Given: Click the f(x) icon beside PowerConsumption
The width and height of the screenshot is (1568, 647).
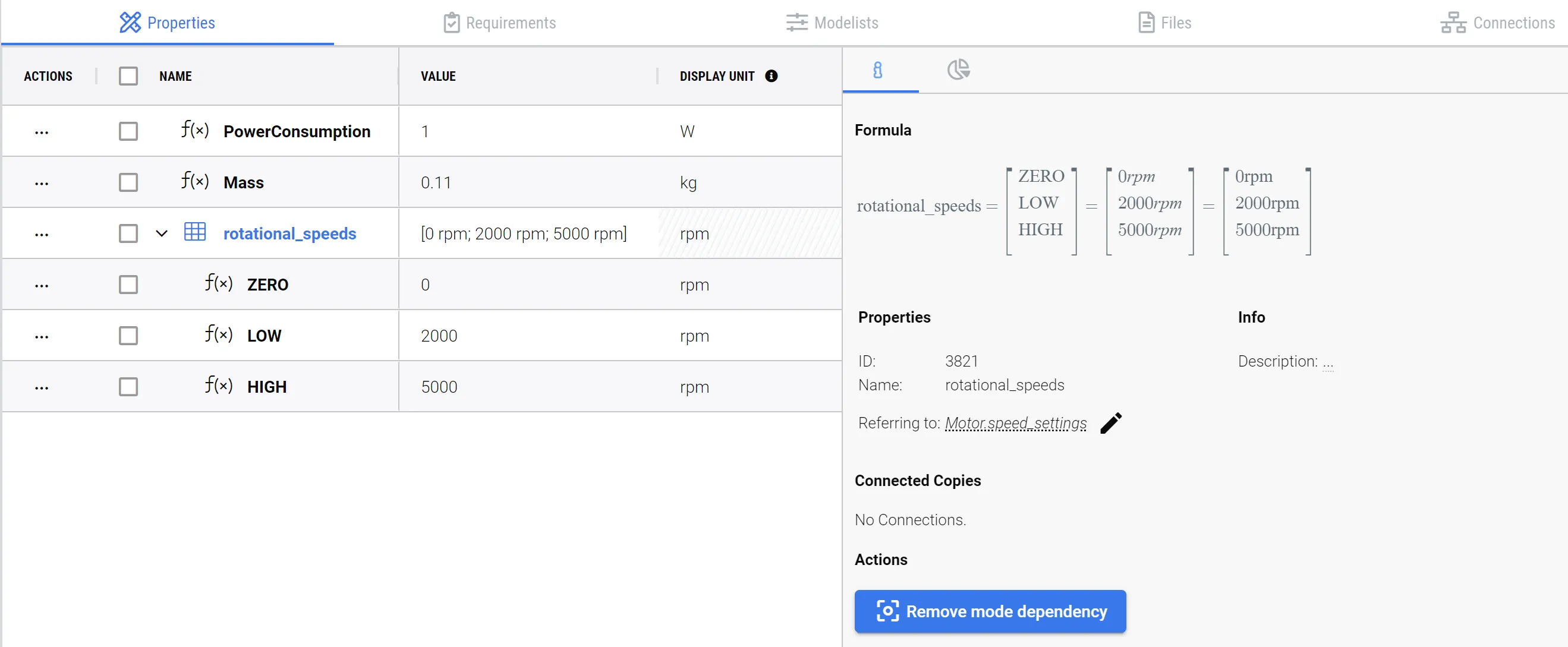Looking at the screenshot, I should (195, 130).
